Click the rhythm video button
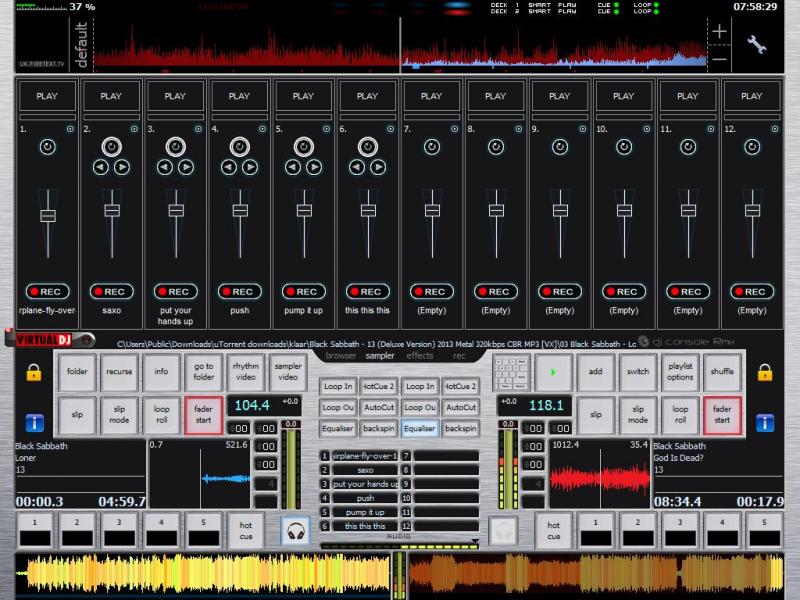Screen dimensions: 800x600 (246, 371)
